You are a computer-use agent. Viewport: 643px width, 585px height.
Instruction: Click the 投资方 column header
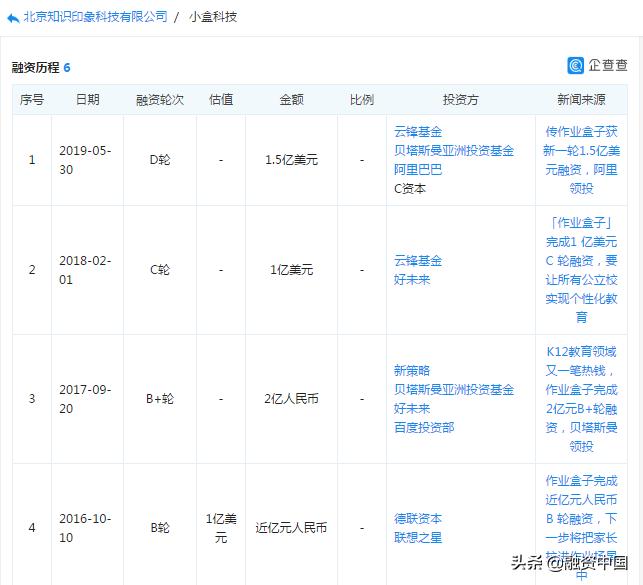[461, 100]
